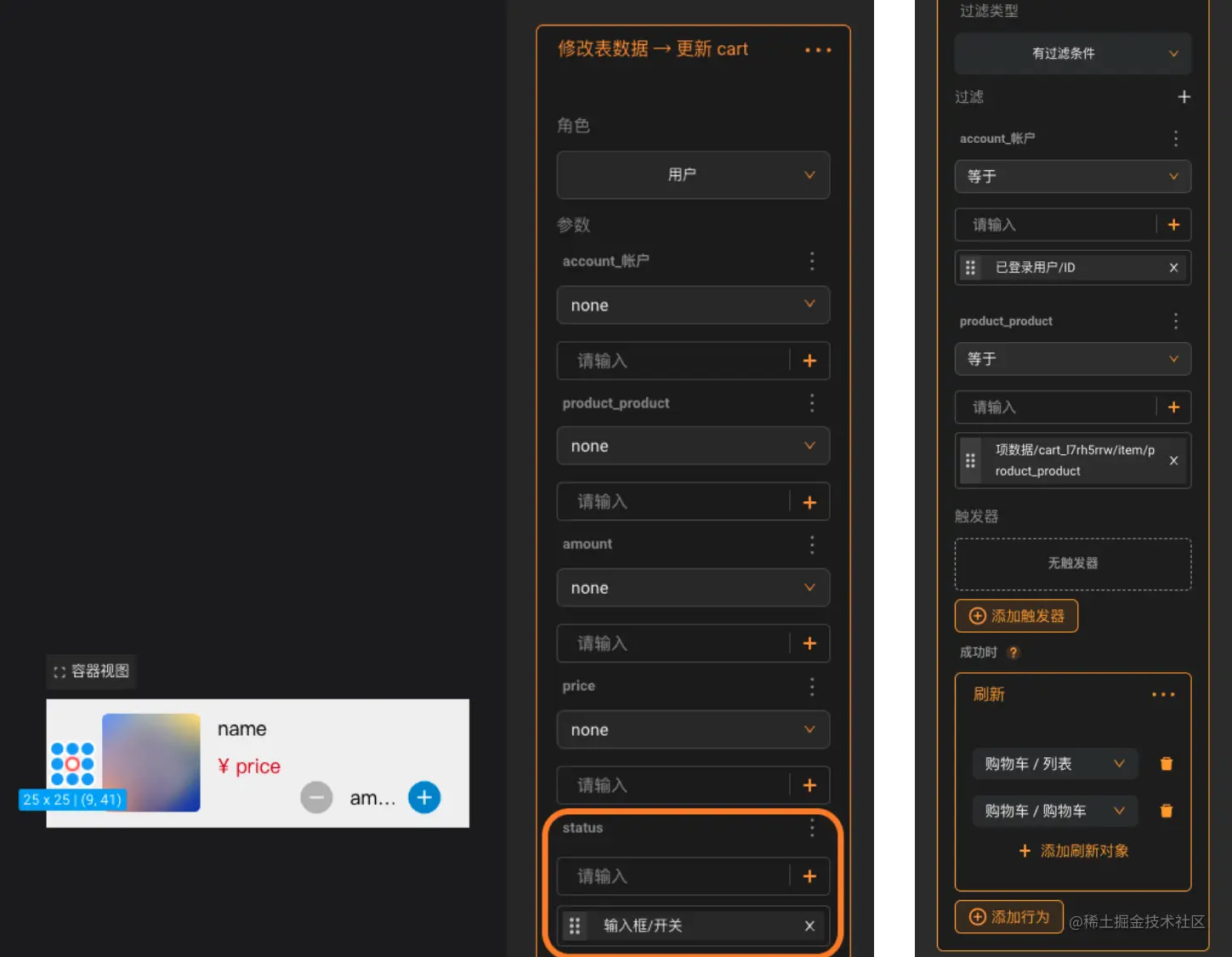Open the kebab menu next to product_product parameter

(812, 402)
